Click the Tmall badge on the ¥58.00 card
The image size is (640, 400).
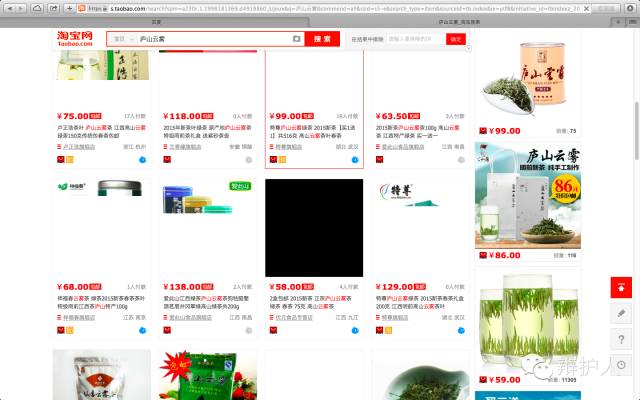click(x=273, y=330)
